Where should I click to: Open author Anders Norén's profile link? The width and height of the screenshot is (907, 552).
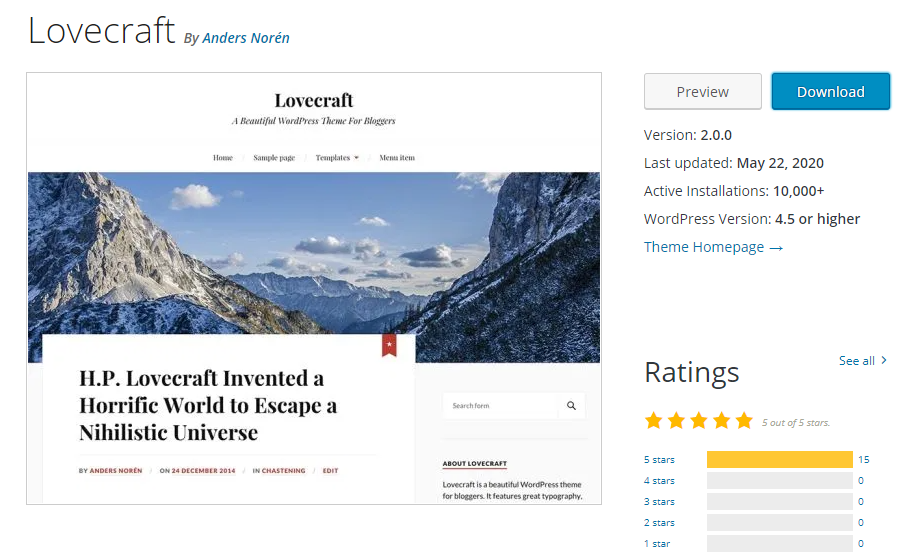click(x=246, y=38)
